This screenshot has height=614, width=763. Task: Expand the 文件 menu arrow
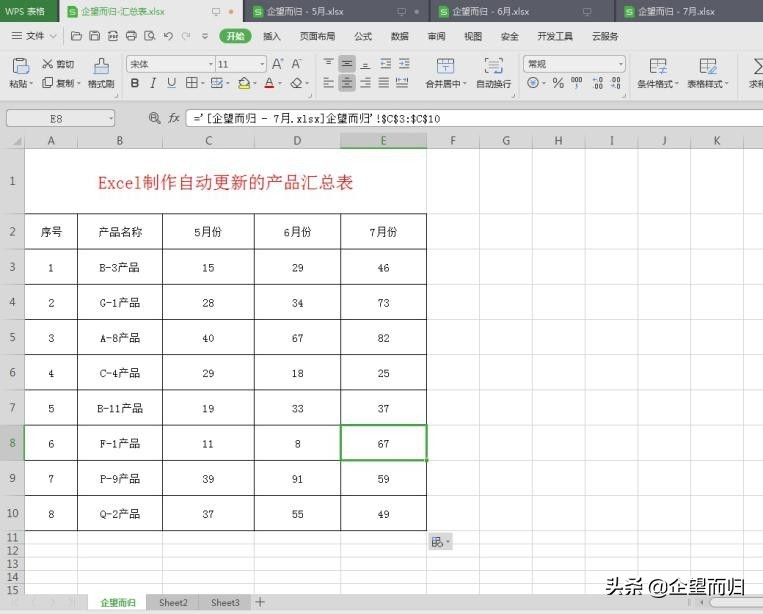coord(54,36)
